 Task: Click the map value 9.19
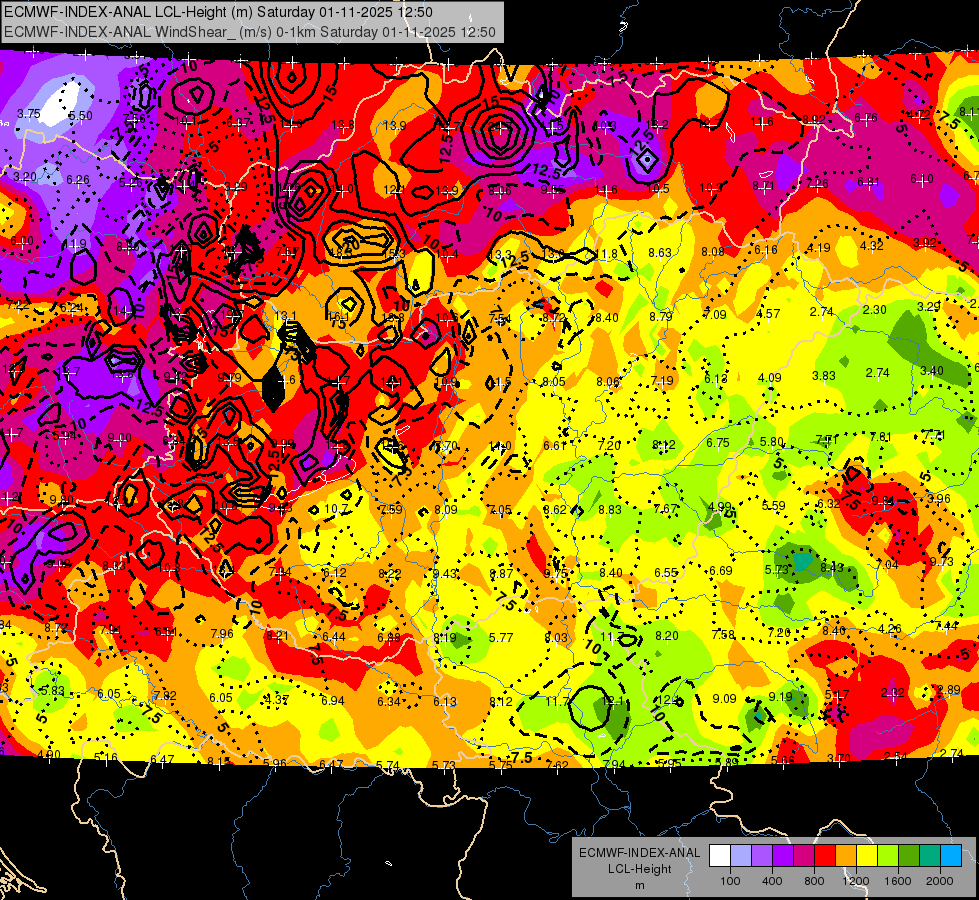780,696
